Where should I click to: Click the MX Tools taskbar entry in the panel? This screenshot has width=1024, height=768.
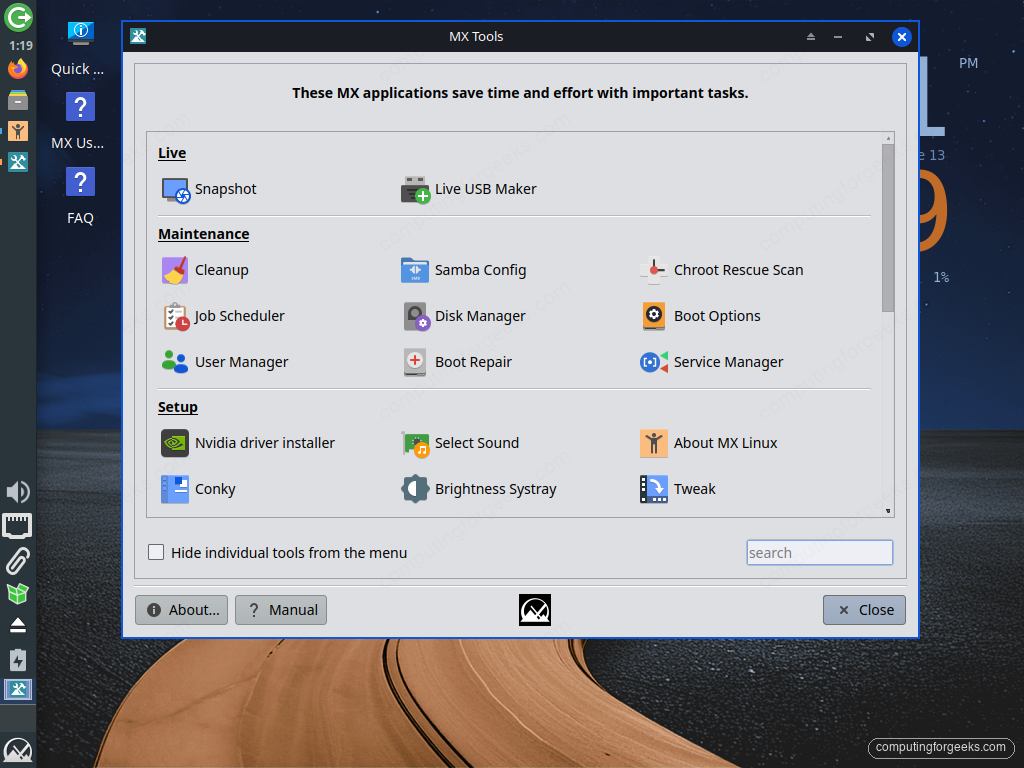point(18,690)
